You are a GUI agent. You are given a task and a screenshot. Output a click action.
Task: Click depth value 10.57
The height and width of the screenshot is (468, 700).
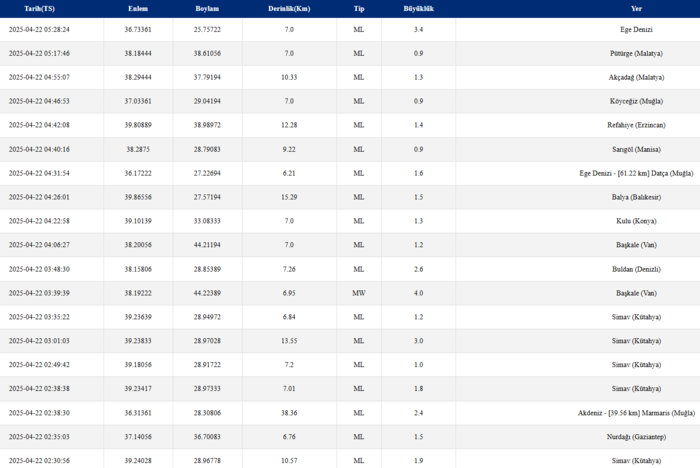[289, 461]
